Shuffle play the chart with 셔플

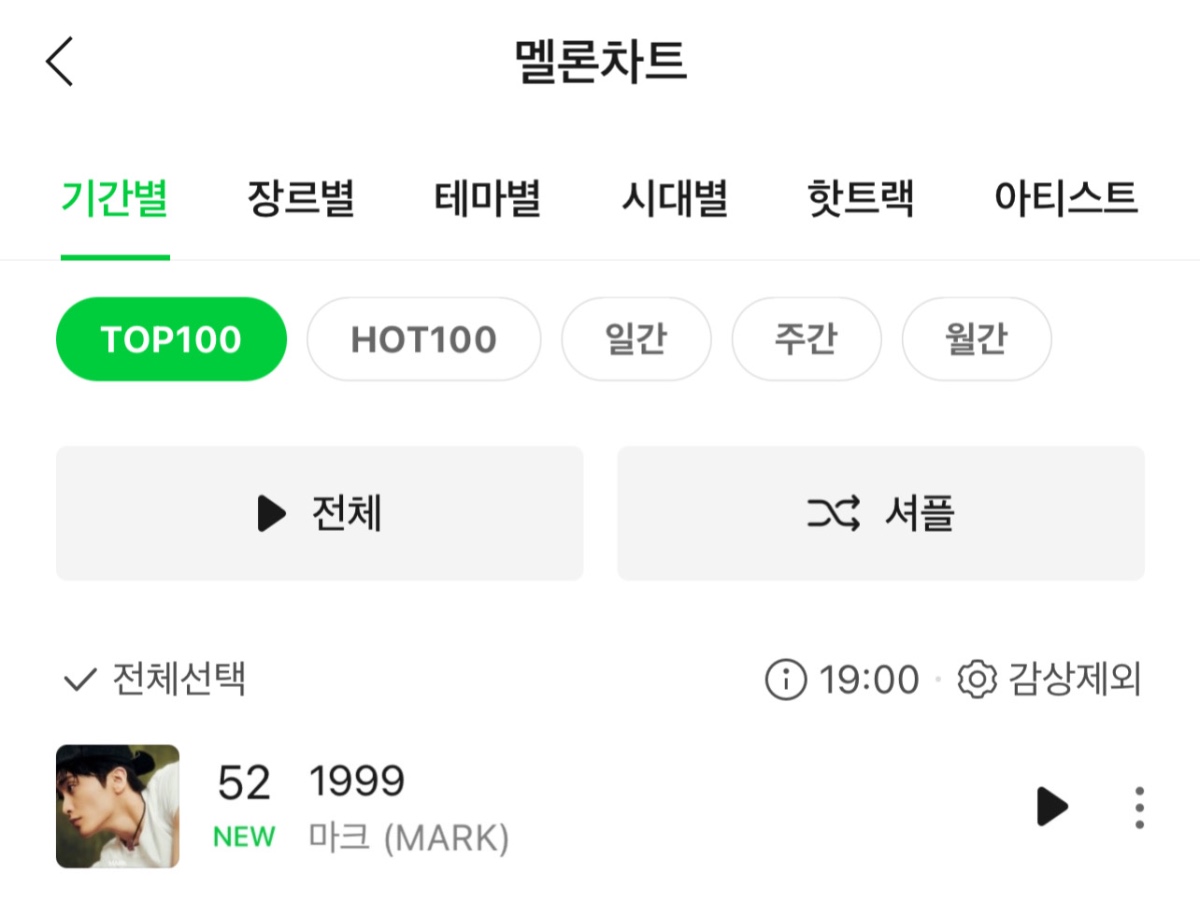click(880, 513)
